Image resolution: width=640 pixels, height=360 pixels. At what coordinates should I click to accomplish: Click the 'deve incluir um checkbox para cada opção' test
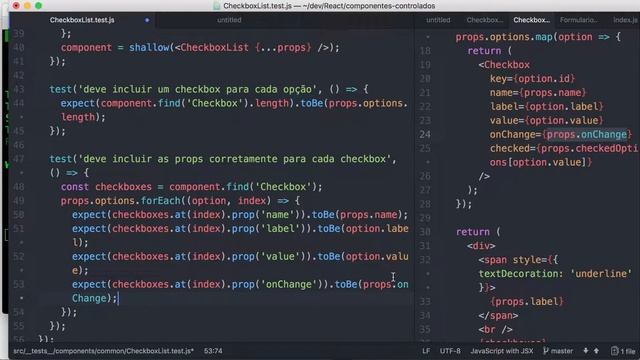pyautogui.click(x=209, y=89)
